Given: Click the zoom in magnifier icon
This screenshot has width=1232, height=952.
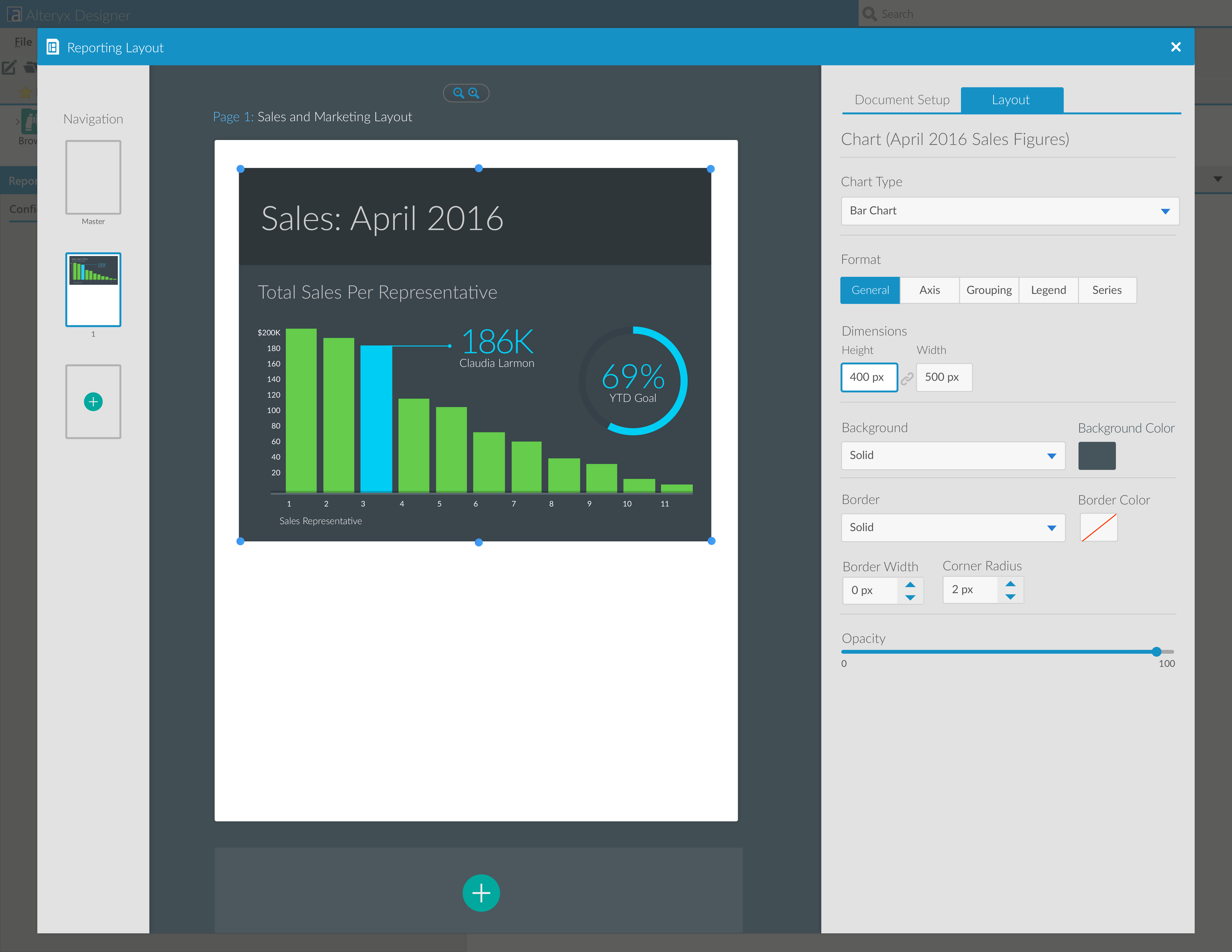Looking at the screenshot, I should point(474,93).
